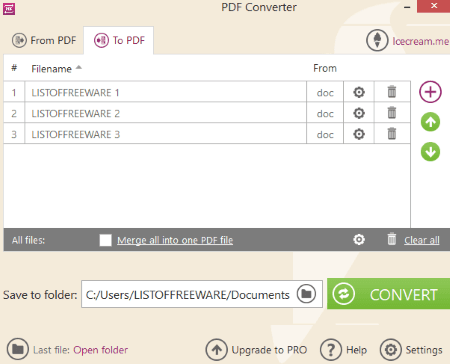Viewport: 450px width, 364px height.
Task: Delete LISTOFFREEWARE 2 from the list
Action: coord(392,113)
